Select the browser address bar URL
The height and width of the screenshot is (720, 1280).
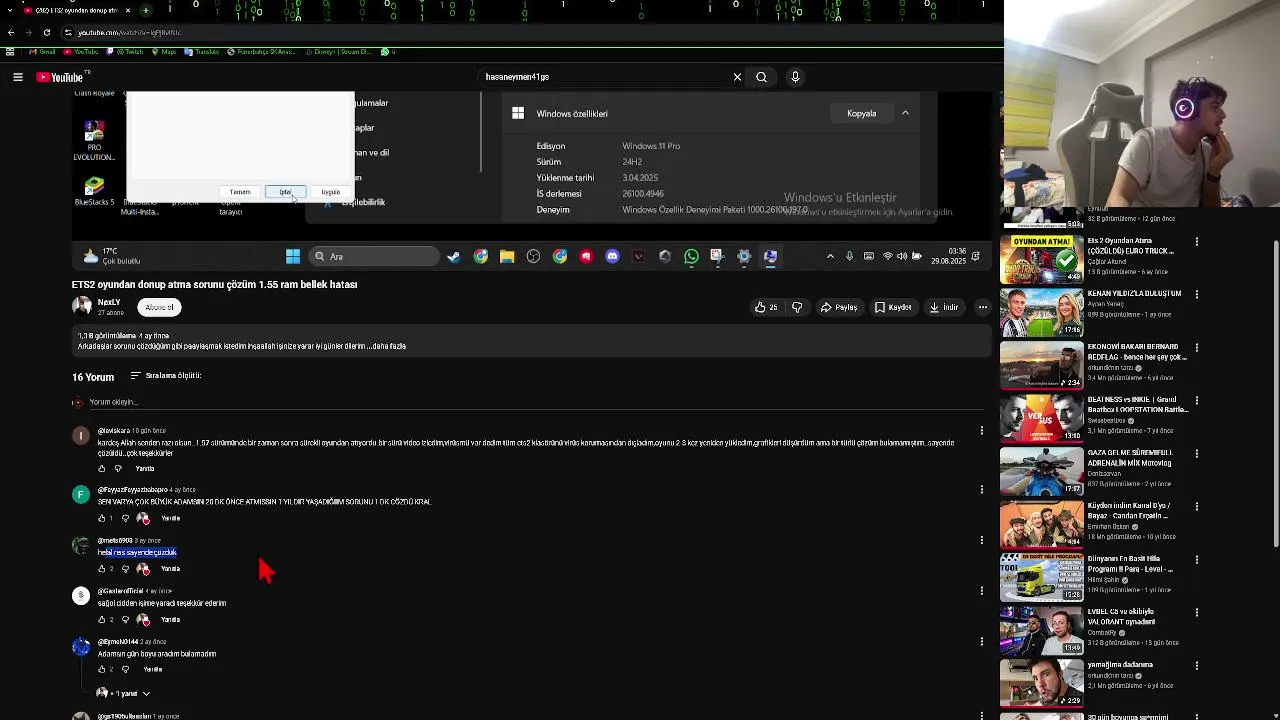pyautogui.click(x=129, y=32)
